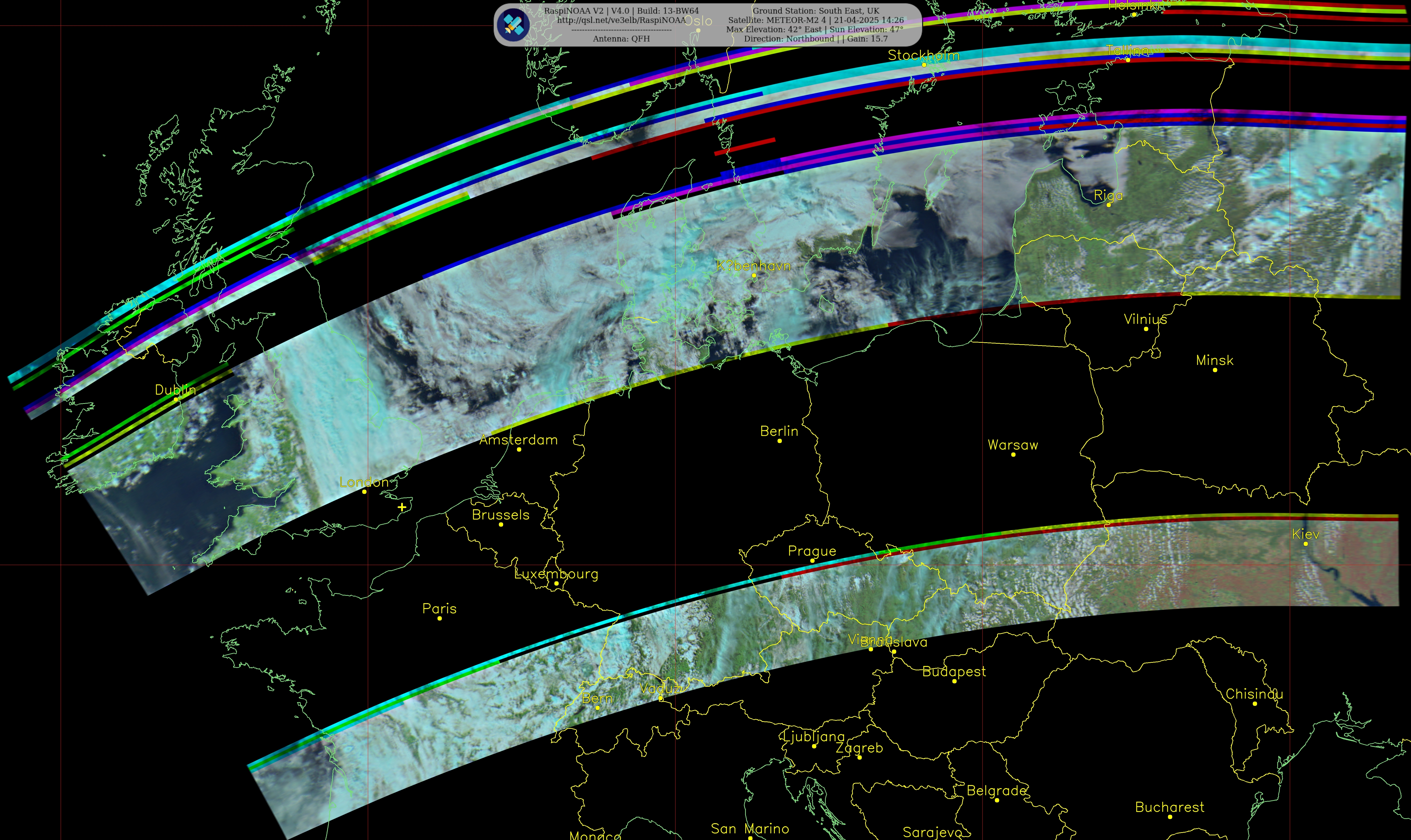Open the qsl.net RaspiNOAA URL text
The width and height of the screenshot is (1411, 840).
pyautogui.click(x=621, y=20)
